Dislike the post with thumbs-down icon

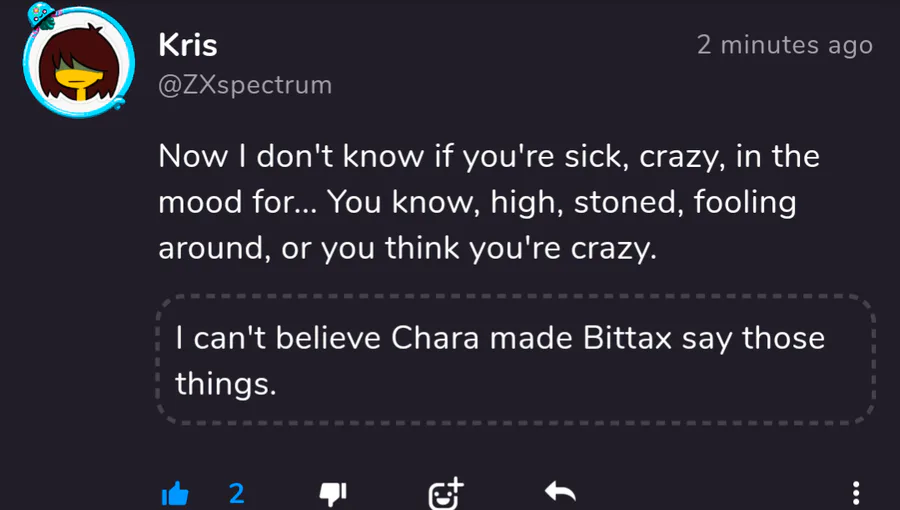[x=332, y=493]
